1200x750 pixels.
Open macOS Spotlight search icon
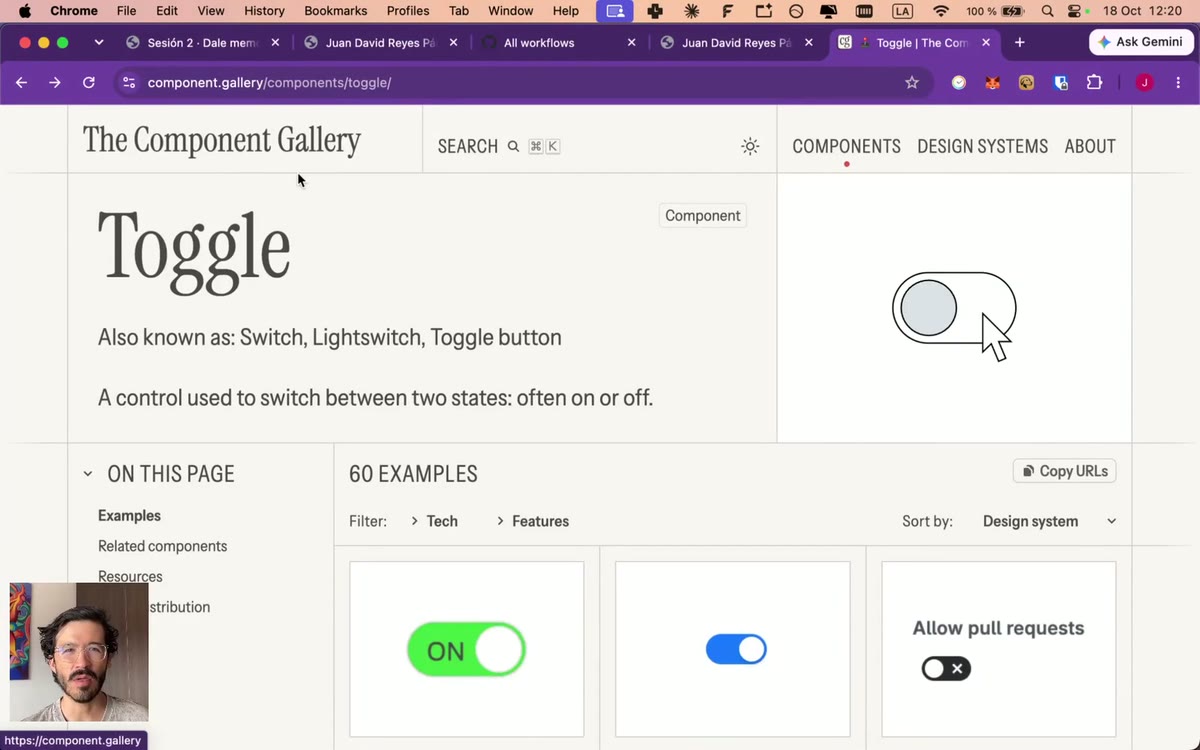[1047, 11]
